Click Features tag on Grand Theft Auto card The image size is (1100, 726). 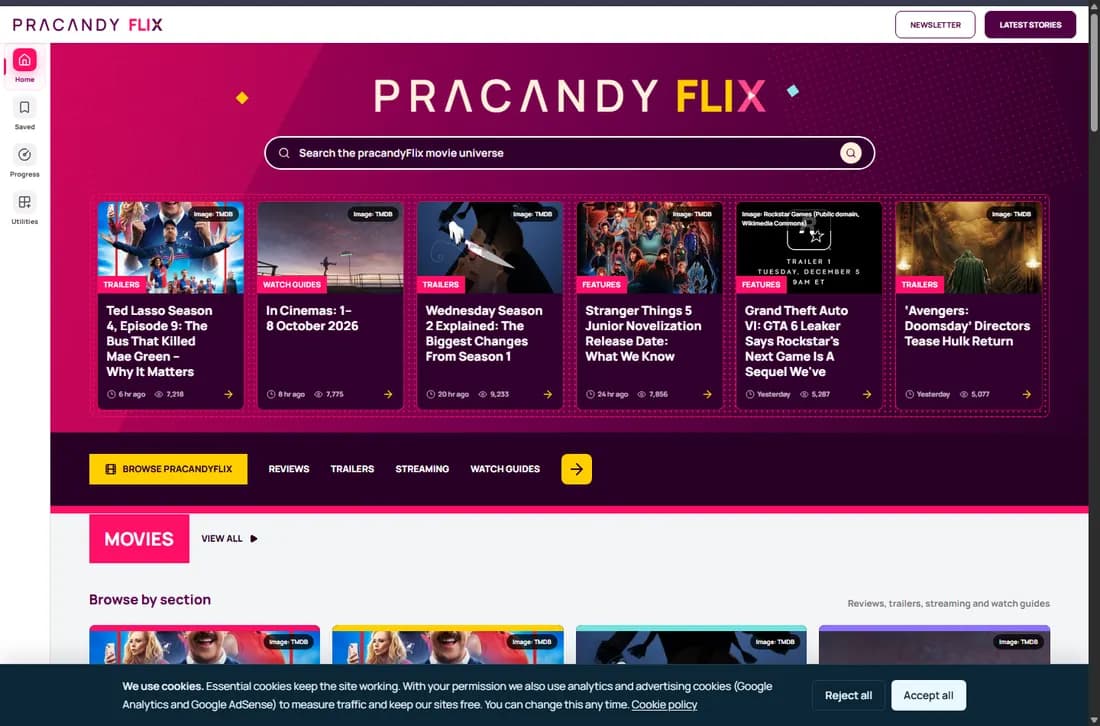[x=761, y=285]
